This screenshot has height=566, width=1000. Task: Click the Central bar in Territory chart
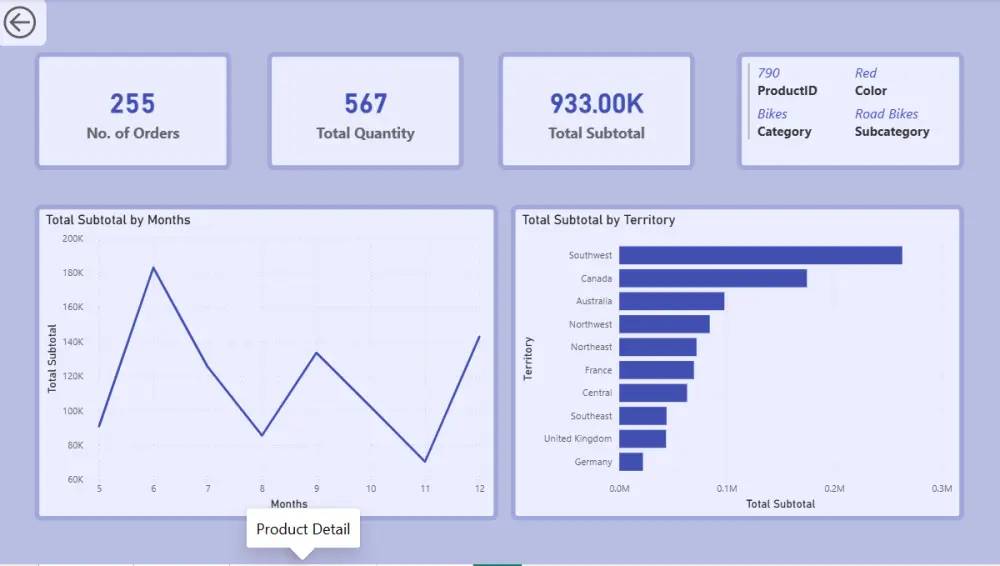coord(653,393)
